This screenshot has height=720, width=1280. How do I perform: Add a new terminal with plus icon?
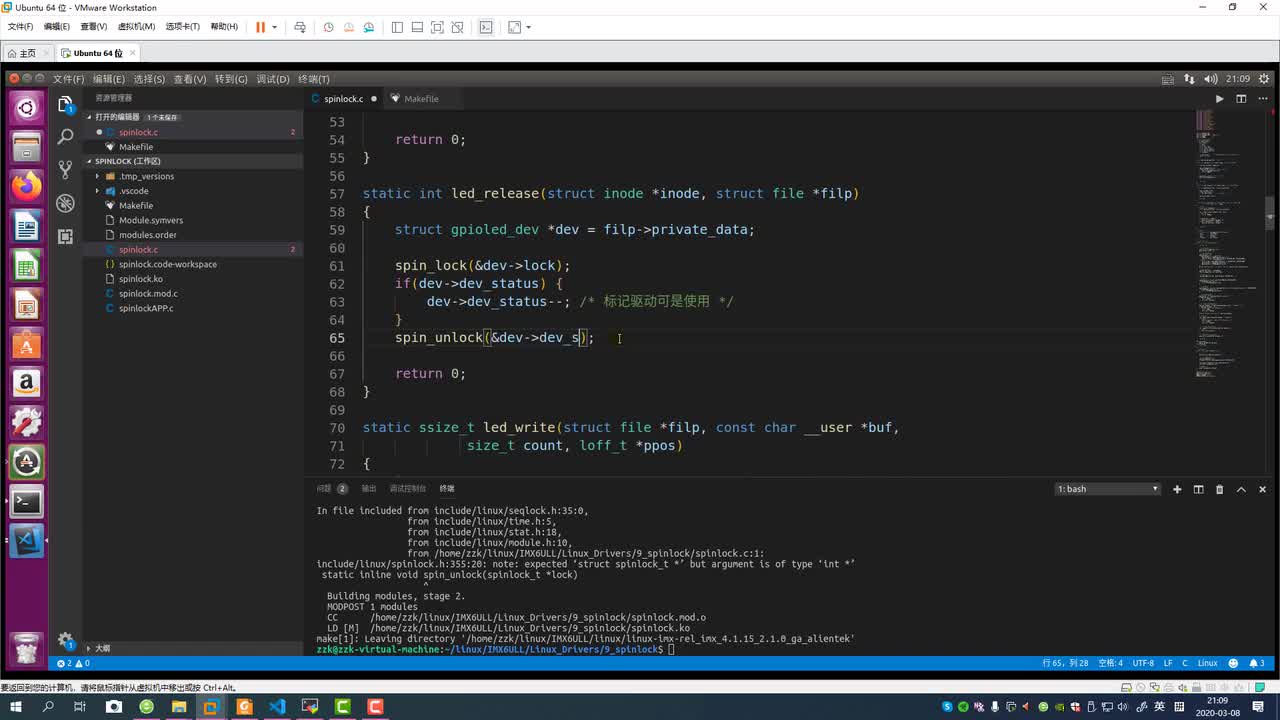1177,489
